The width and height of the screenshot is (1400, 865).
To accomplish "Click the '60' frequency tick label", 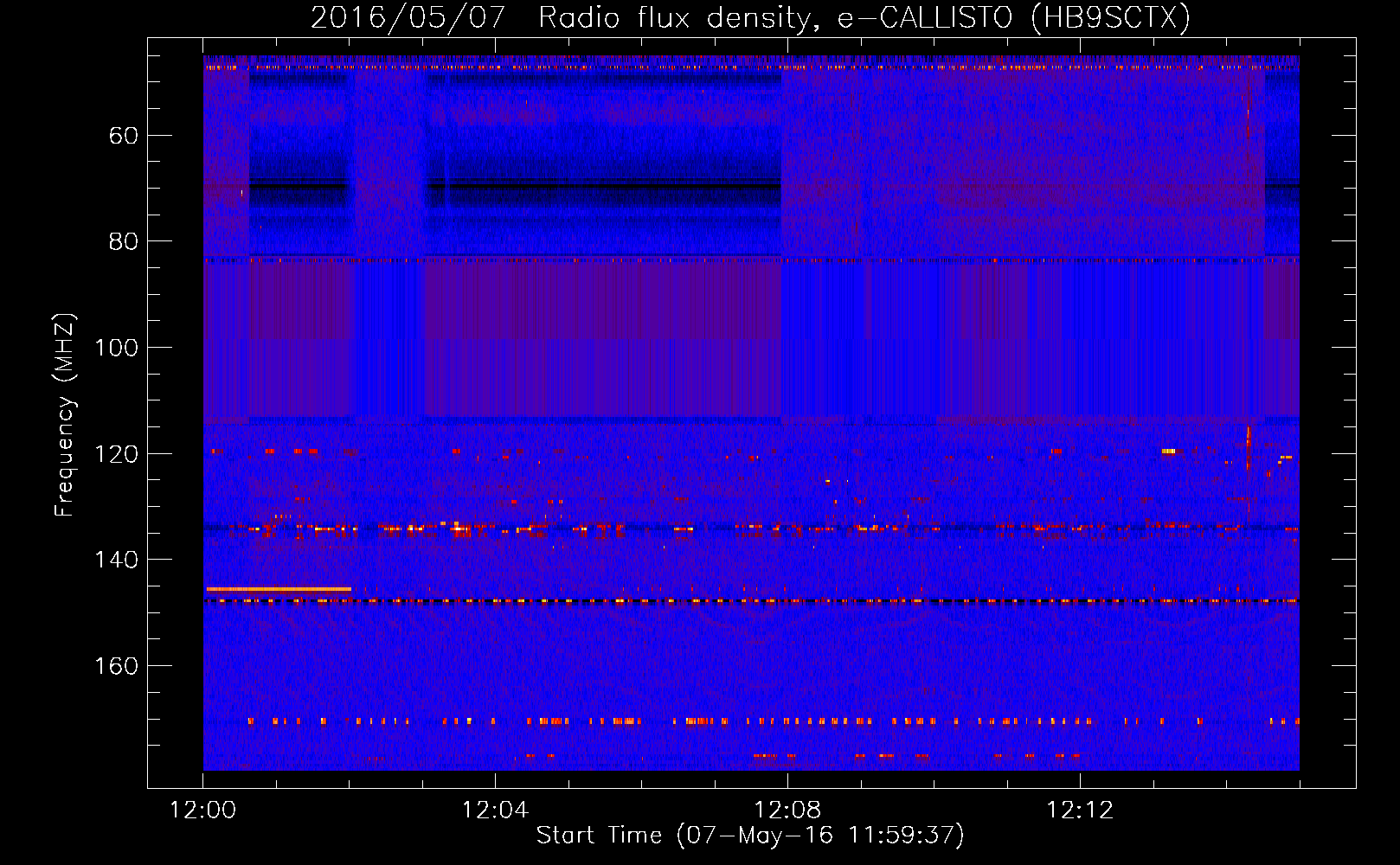I will pyautogui.click(x=124, y=136).
